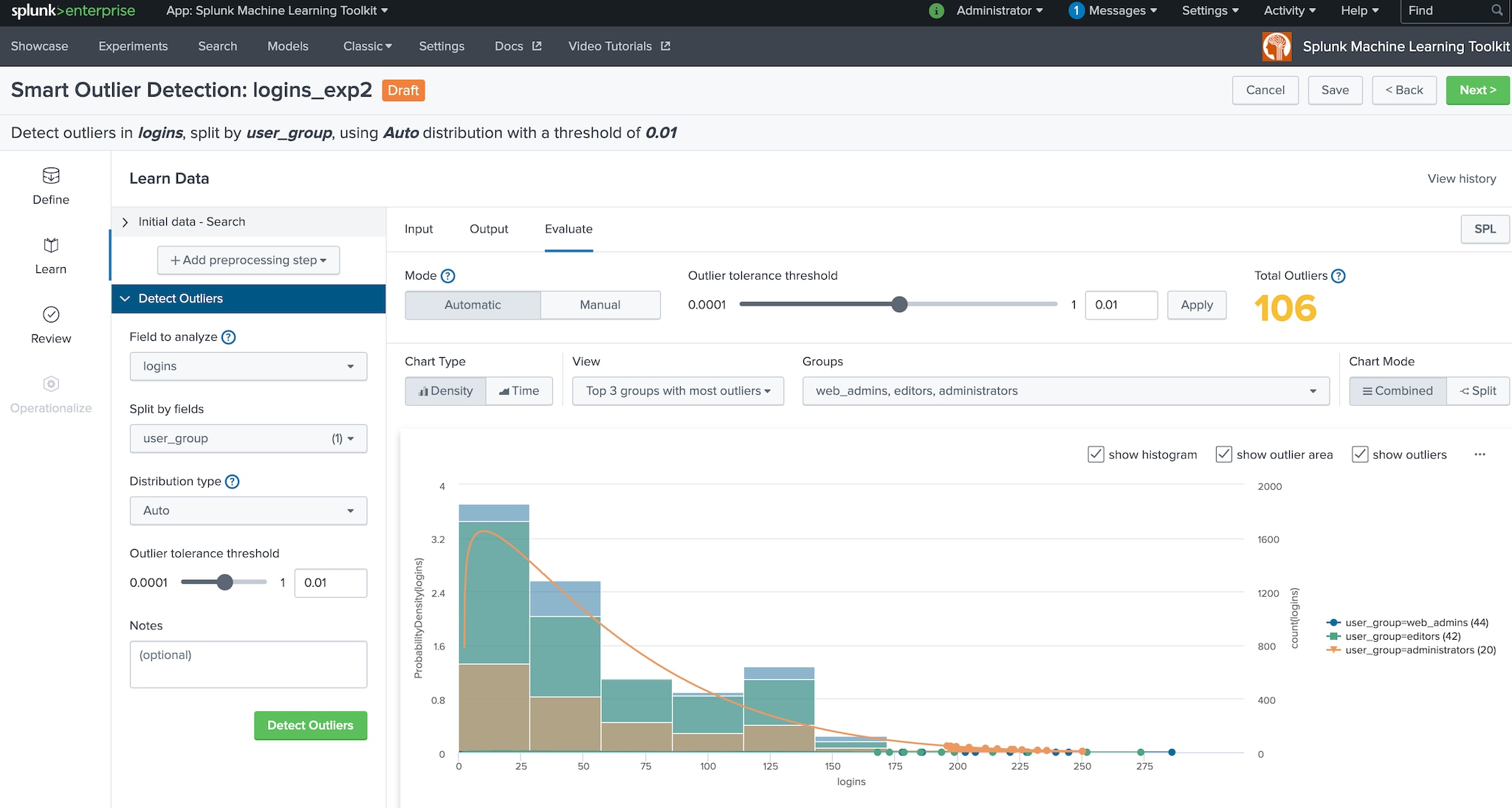Click the Distribution type help icon
The image size is (1512, 808).
click(x=232, y=482)
